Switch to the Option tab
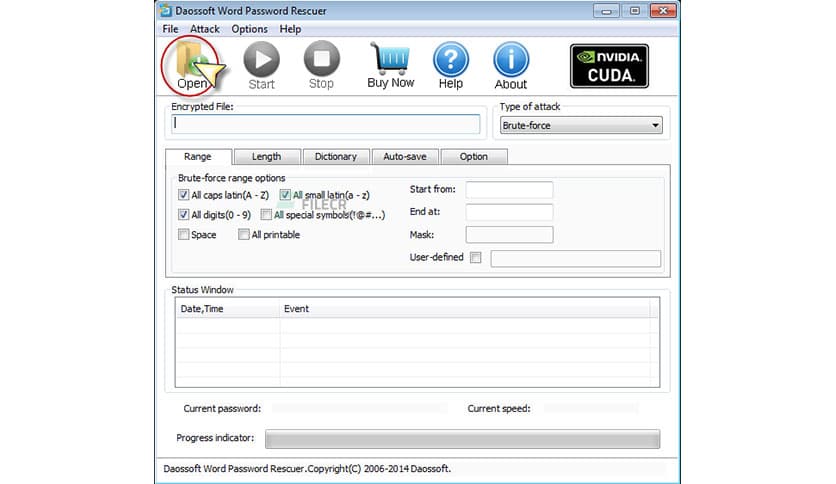The height and width of the screenshot is (484, 836). (x=473, y=157)
